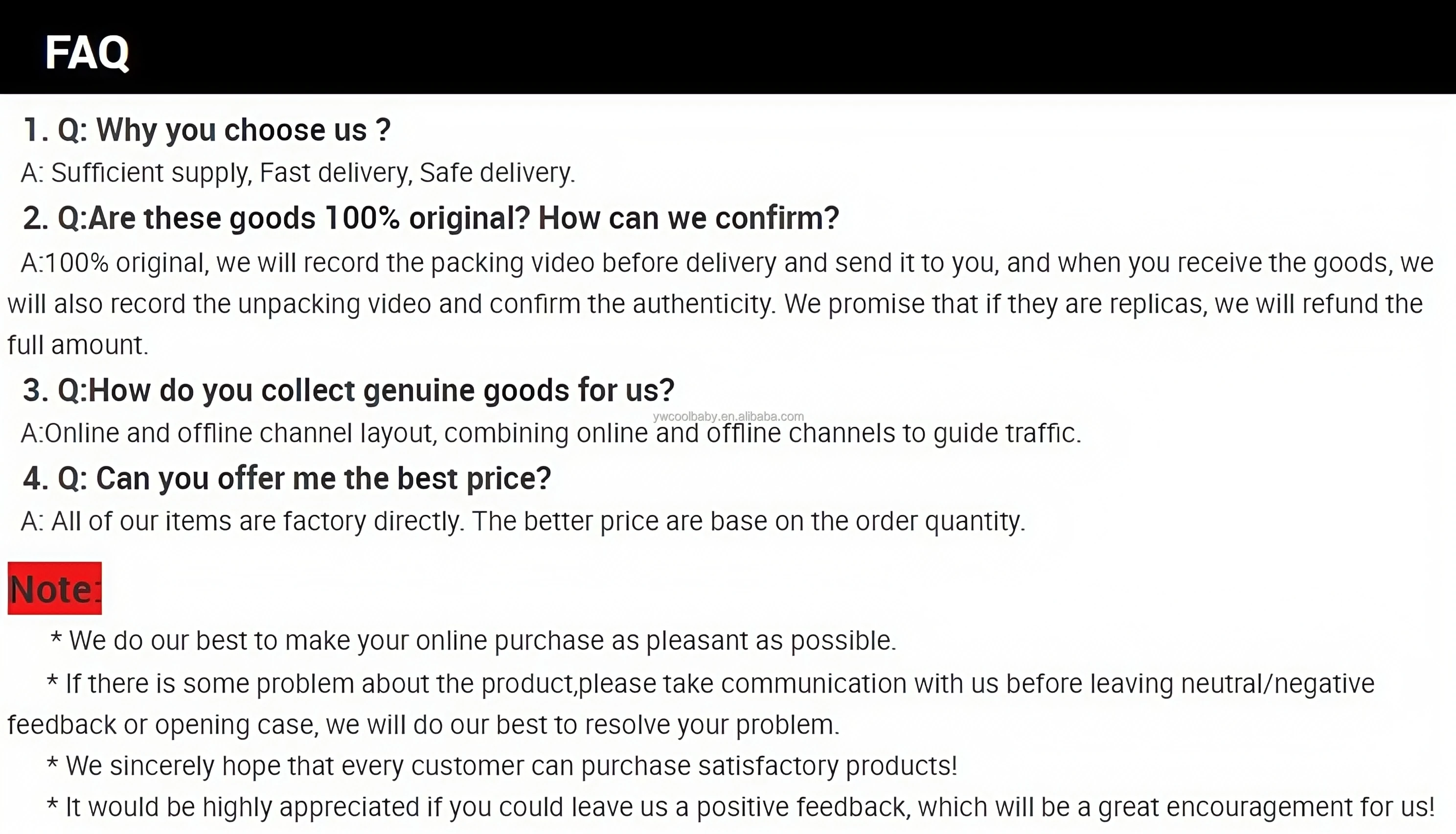1456x834 pixels.
Task: Click the answer about online and offline channels
Action: [x=551, y=433]
